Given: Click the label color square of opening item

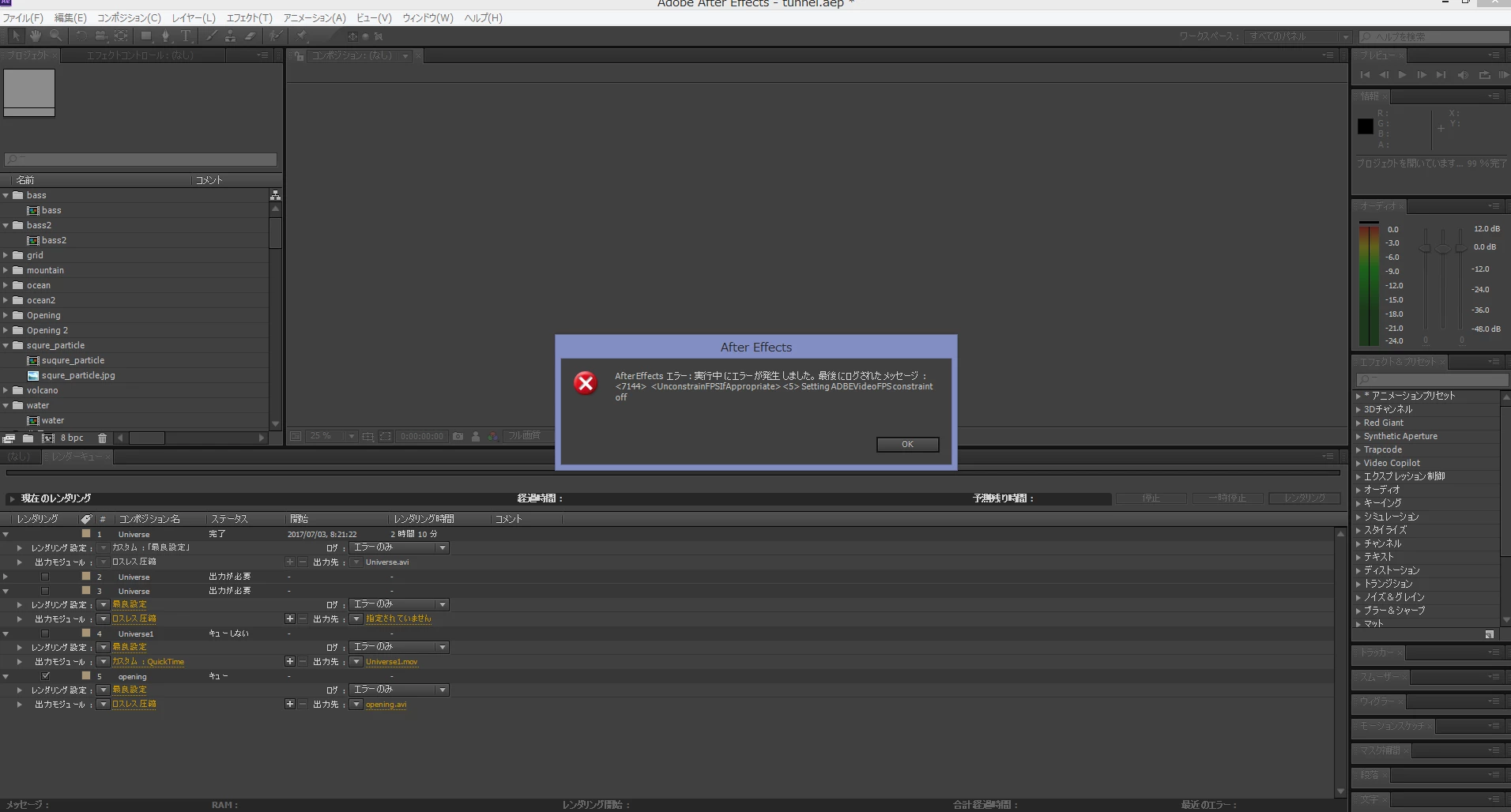Looking at the screenshot, I should coord(86,676).
